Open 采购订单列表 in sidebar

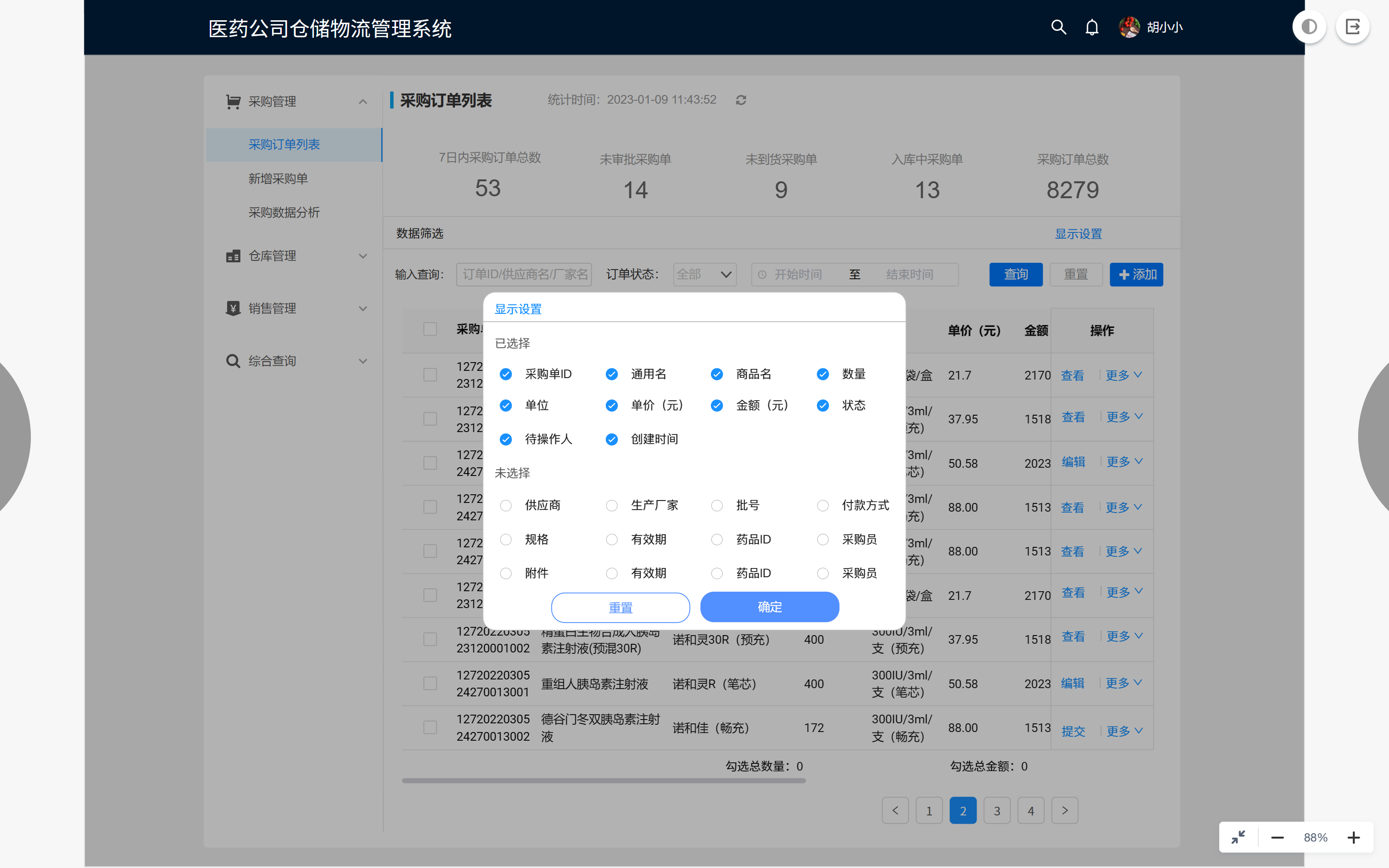tap(294, 145)
